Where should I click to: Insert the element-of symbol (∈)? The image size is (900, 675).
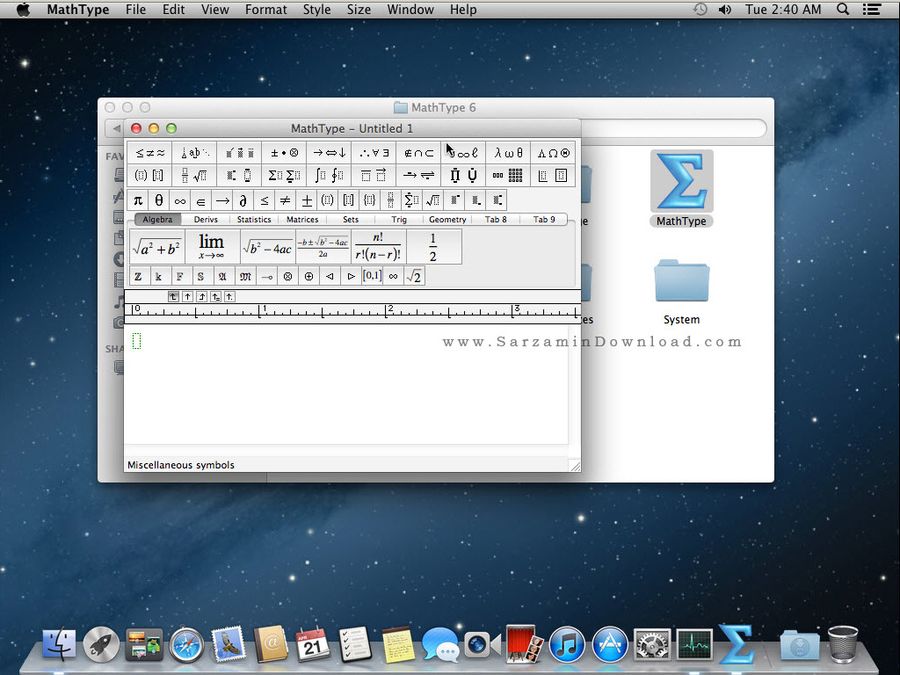point(201,200)
